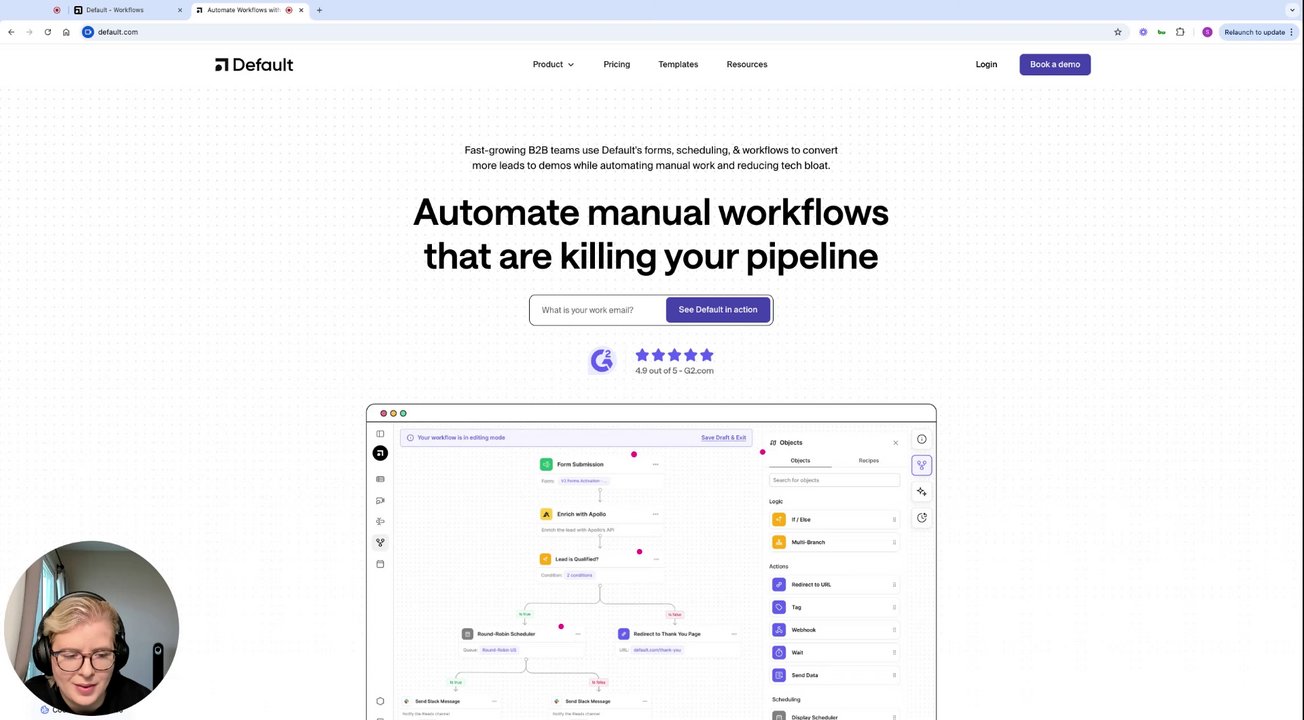Click the Wait action icon
This screenshot has width=1304, height=720.
pos(779,652)
